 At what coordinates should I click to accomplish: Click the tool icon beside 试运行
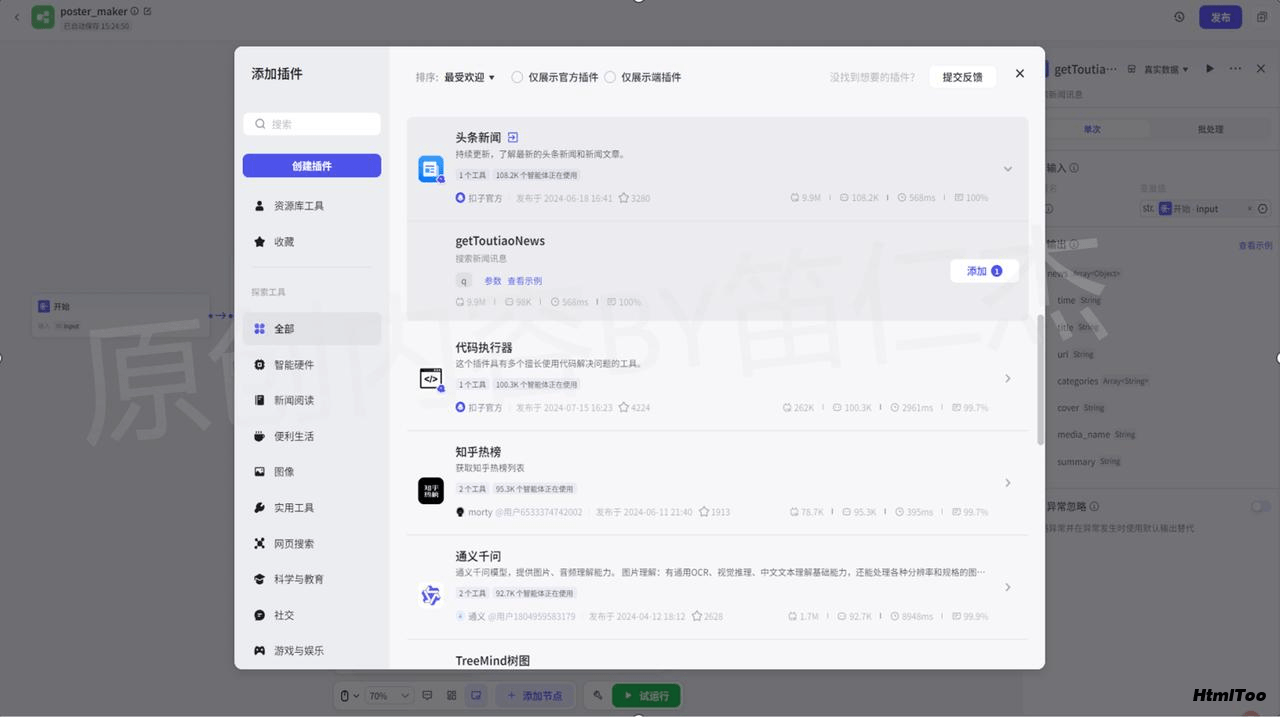click(597, 695)
